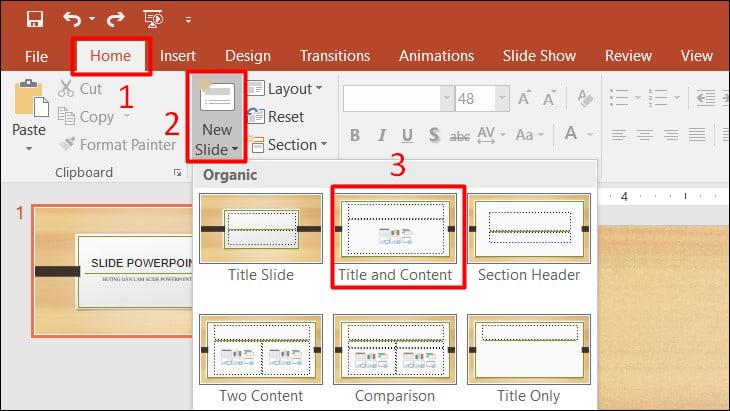
Task: Click into the font name box
Action: coord(392,98)
